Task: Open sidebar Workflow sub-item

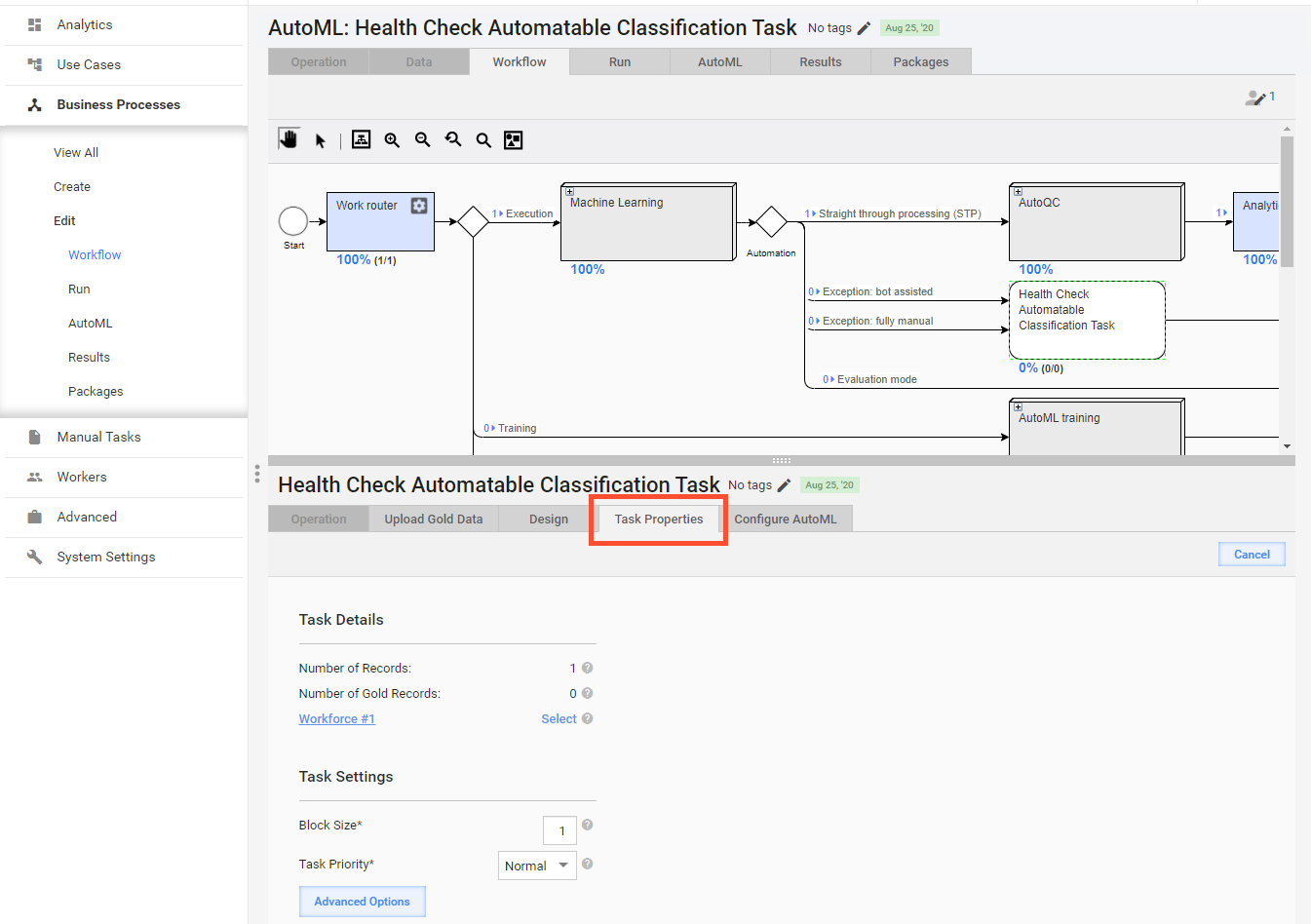Action: pos(95,254)
